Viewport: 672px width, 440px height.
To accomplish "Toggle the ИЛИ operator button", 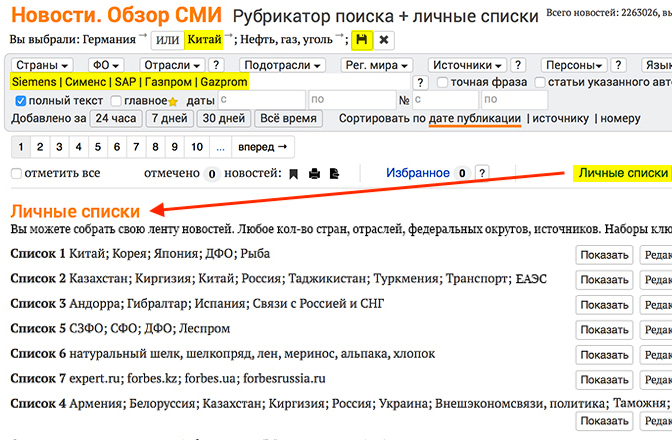I will [167, 40].
